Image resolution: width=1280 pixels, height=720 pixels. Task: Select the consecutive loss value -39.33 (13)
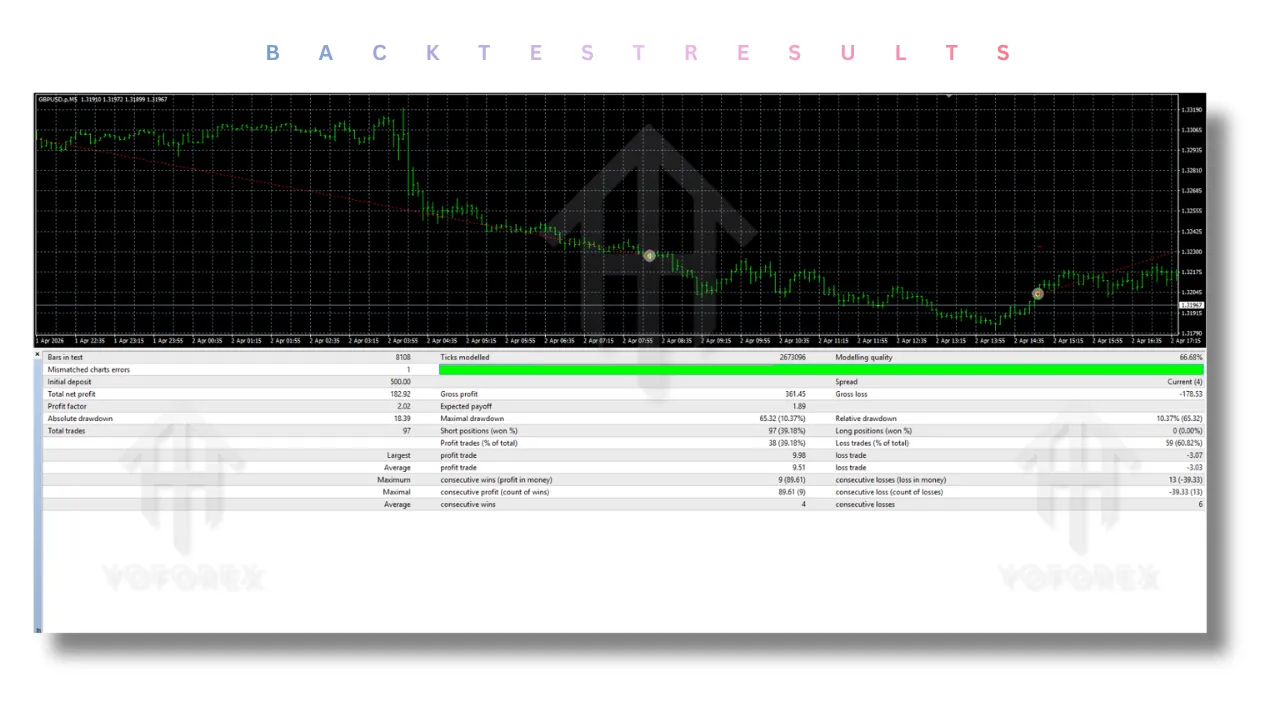1186,492
